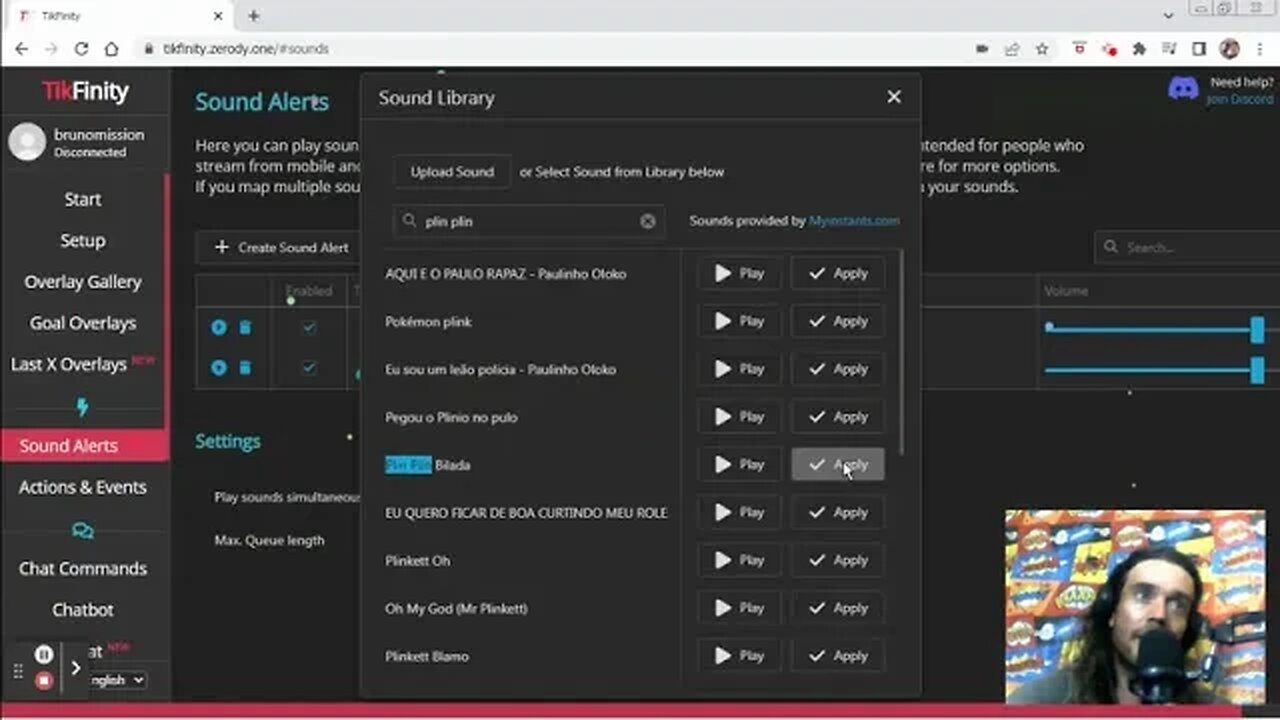Play the Plinkett Oh sound
This screenshot has height=720, width=1280.
(739, 560)
